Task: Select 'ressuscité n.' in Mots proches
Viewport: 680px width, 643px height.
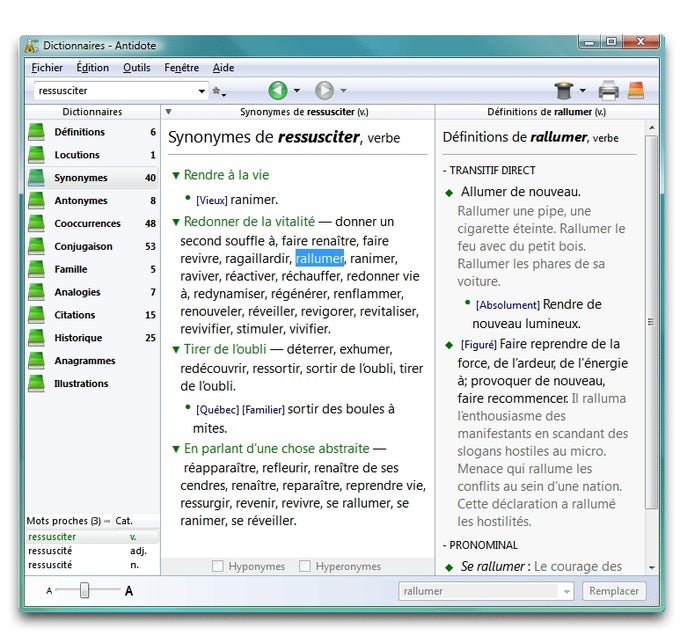Action: click(92, 565)
